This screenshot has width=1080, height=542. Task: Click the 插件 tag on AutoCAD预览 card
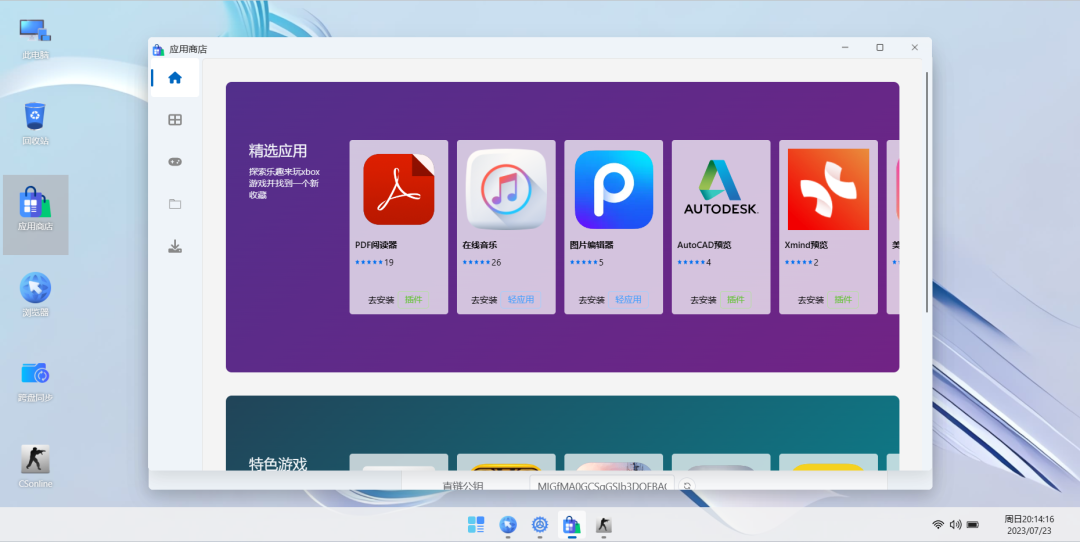point(736,300)
